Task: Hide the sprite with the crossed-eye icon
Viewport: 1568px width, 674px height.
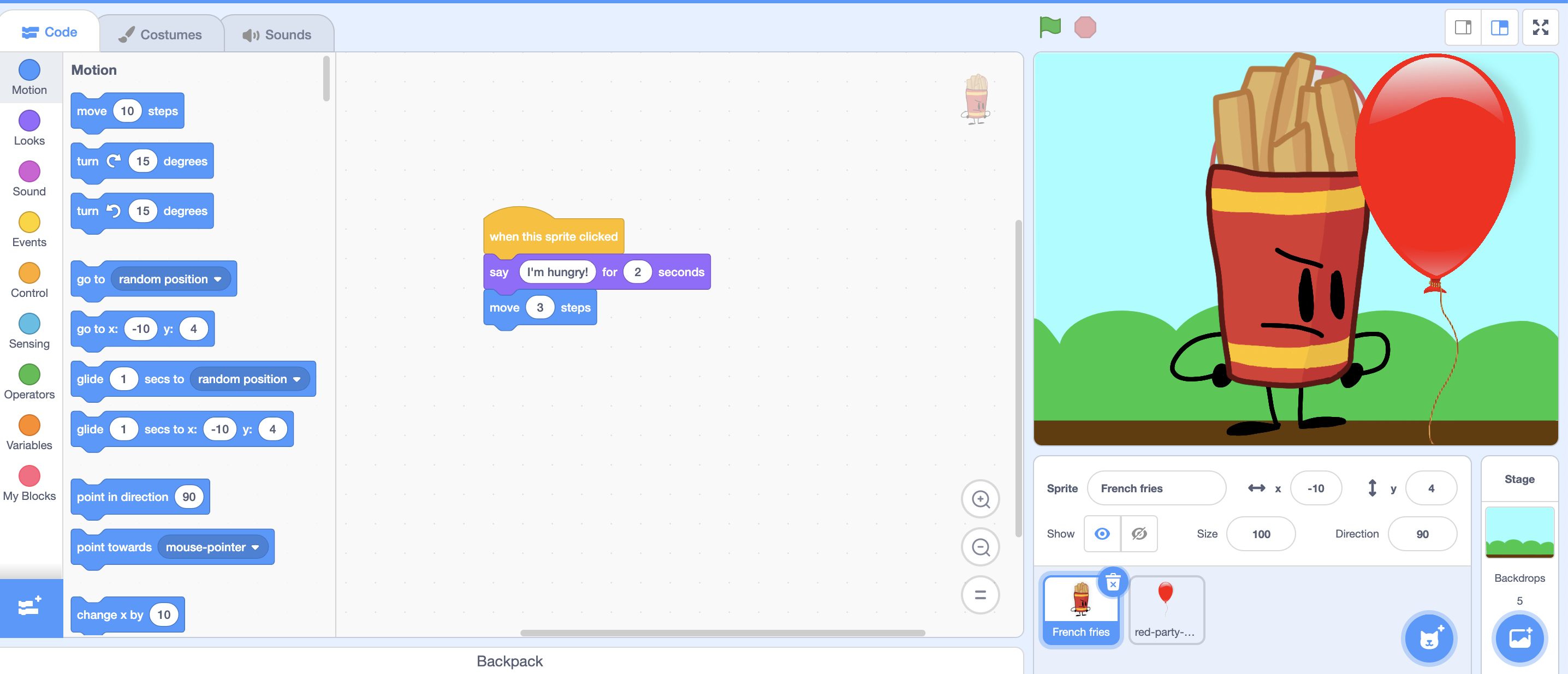Action: [1139, 534]
